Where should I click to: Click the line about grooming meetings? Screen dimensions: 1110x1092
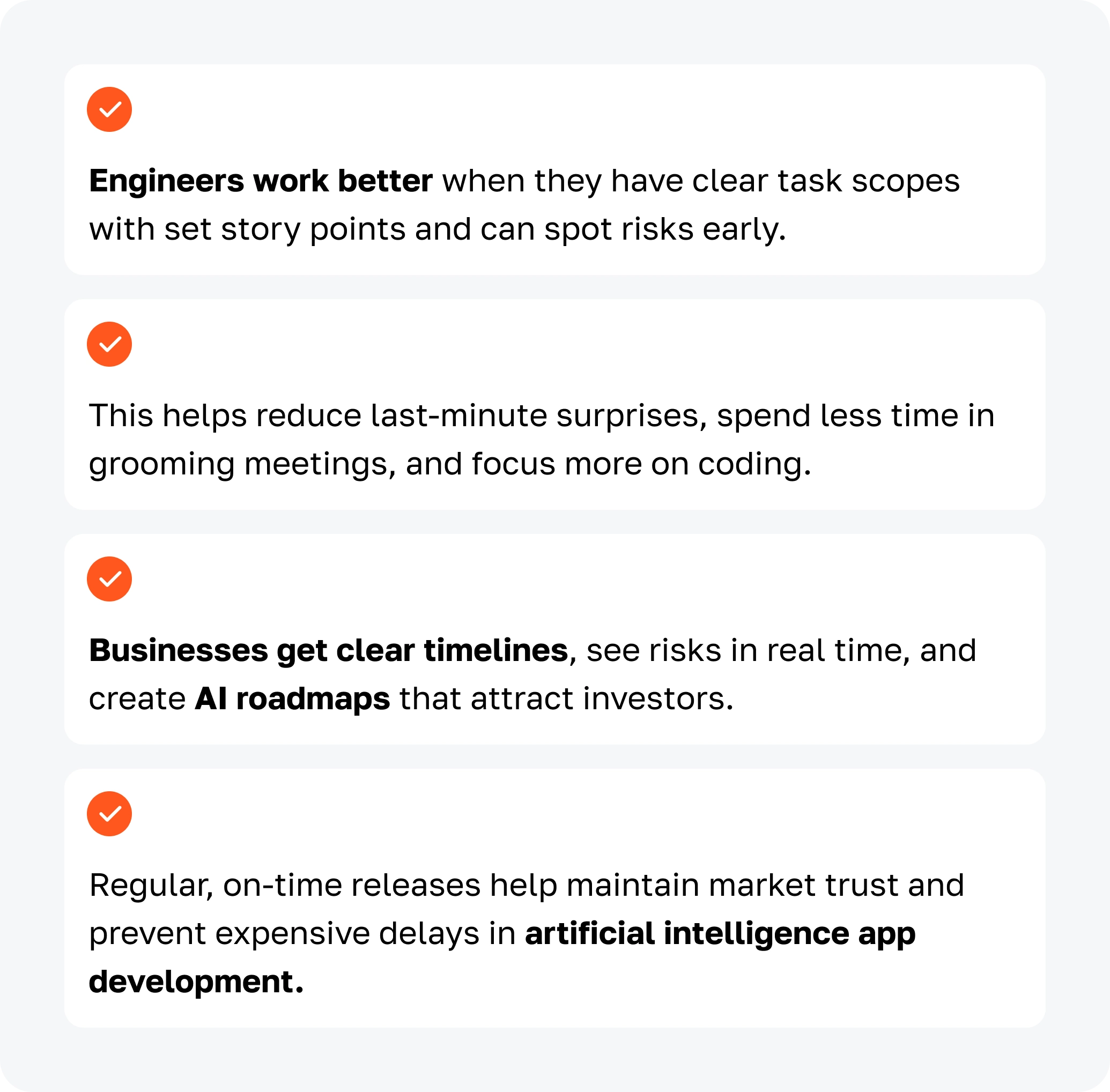[449, 464]
